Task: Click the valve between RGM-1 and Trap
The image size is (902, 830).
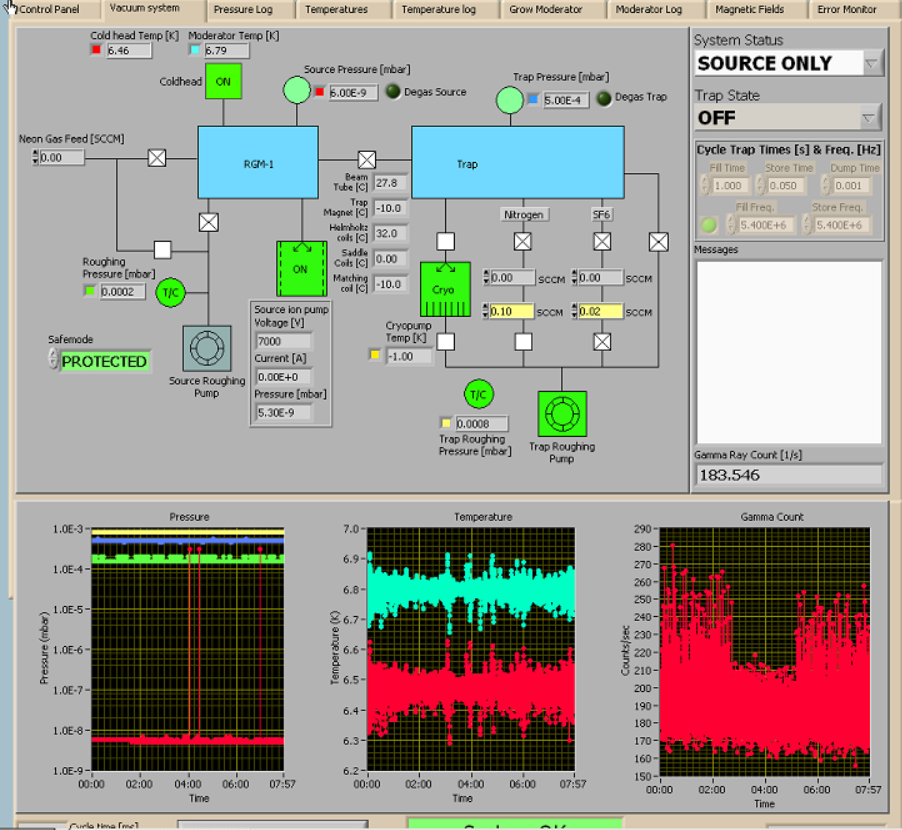Action: click(367, 160)
